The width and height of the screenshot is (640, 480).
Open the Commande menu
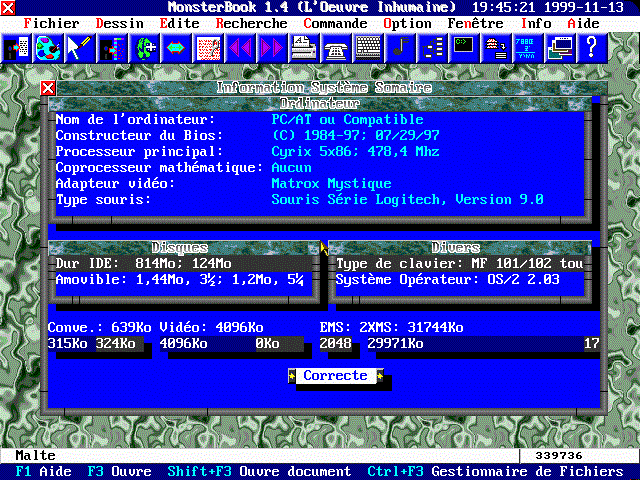336,24
